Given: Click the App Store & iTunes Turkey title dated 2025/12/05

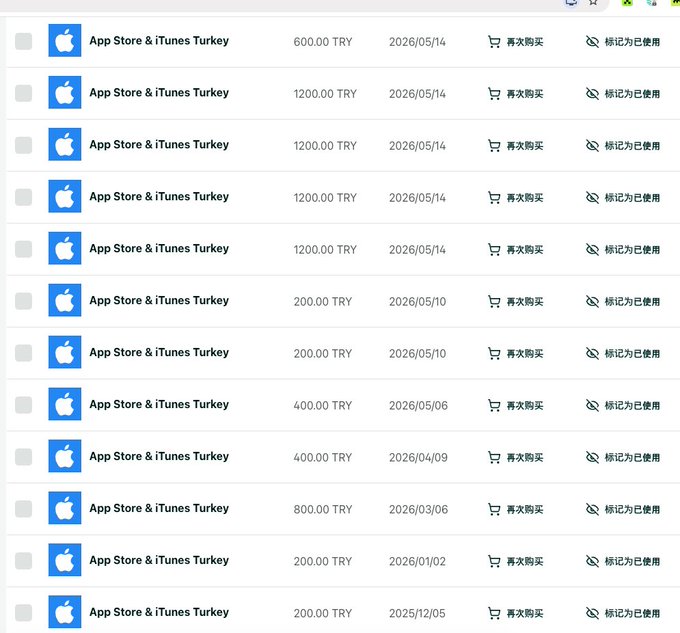Looking at the screenshot, I should 159,612.
